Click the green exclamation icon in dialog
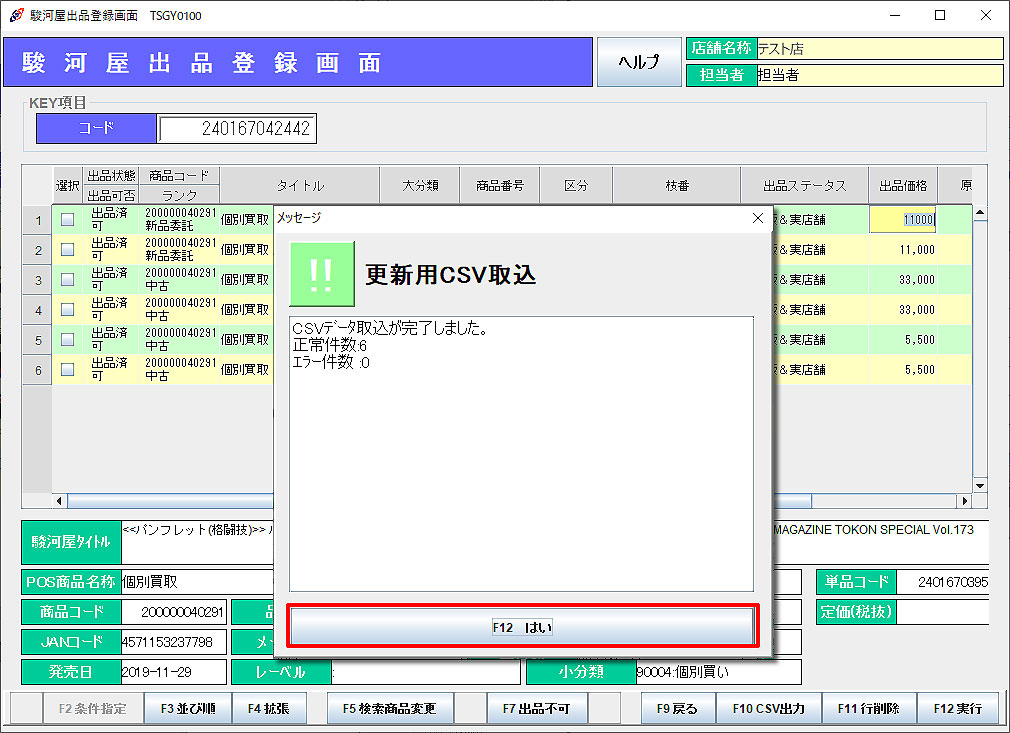 pos(322,274)
